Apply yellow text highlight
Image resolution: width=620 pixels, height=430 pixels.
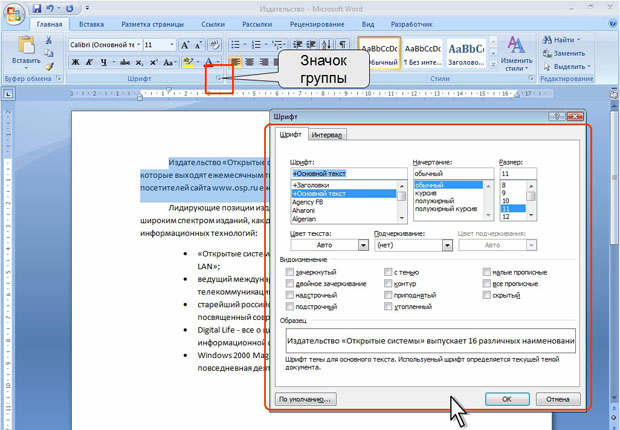point(188,62)
